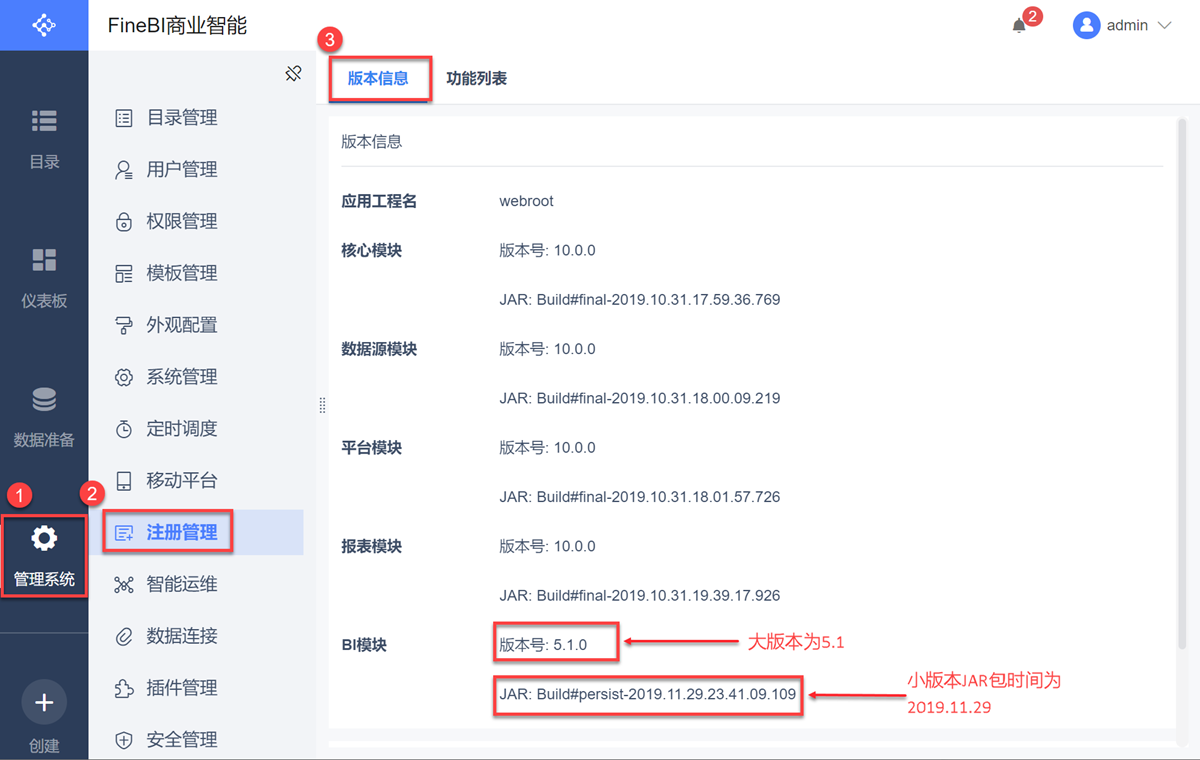The height and width of the screenshot is (760, 1200).
Task: Click the FineBI商业智能 title
Action: click(177, 26)
